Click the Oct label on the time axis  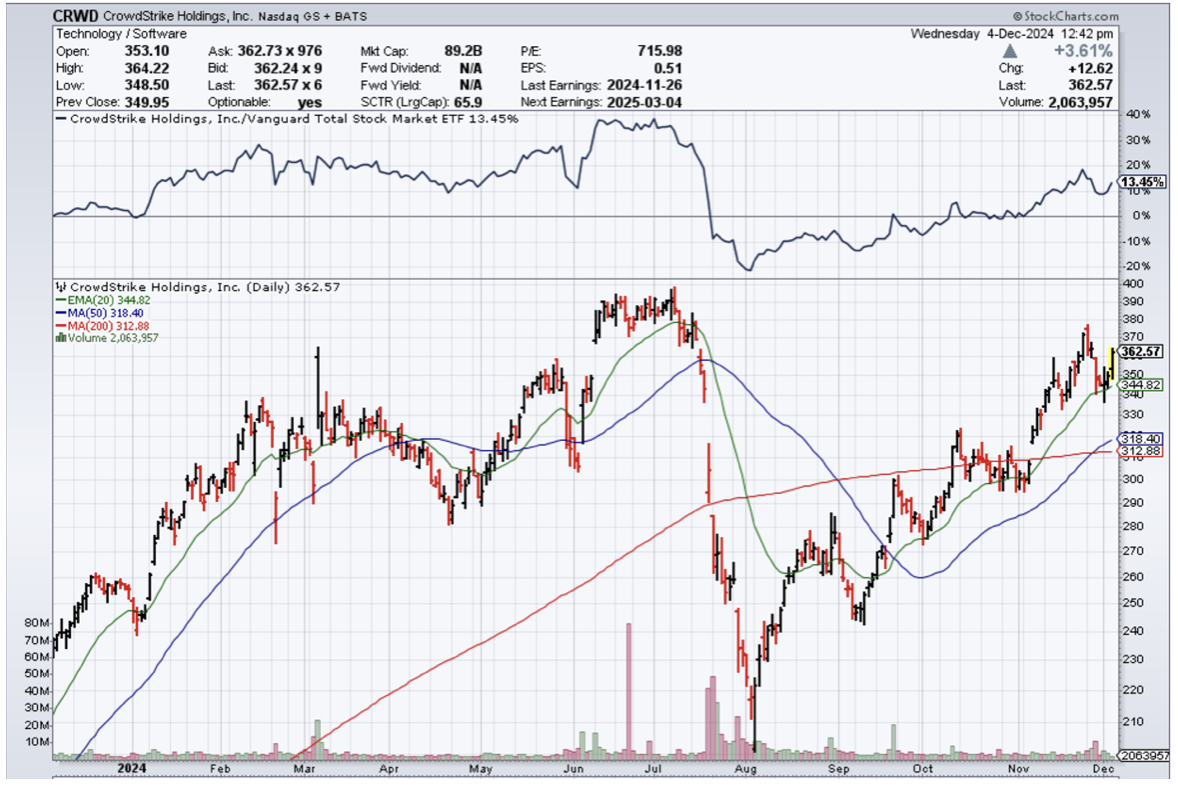tap(923, 769)
